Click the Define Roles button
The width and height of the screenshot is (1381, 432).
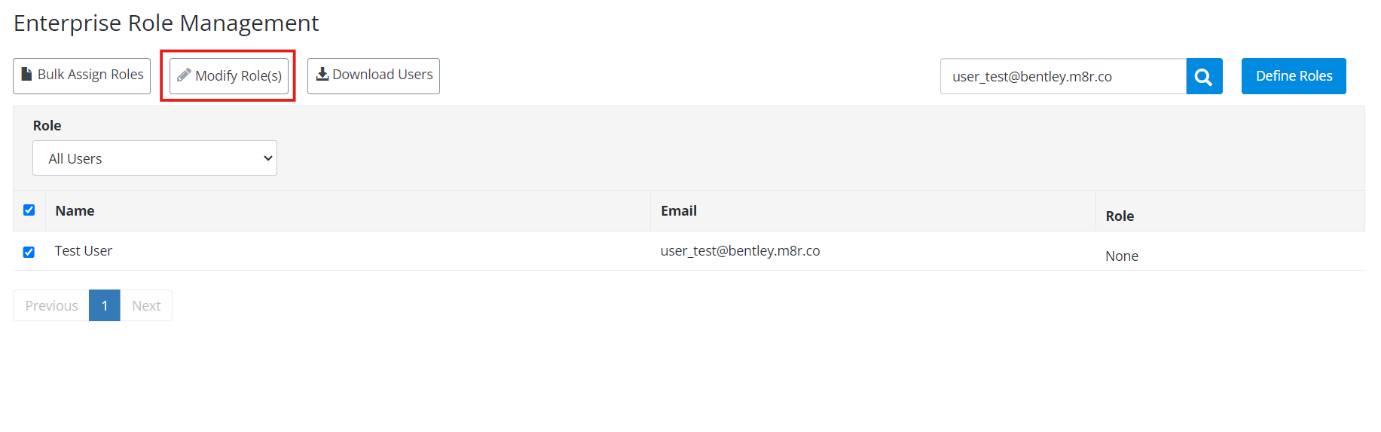click(x=1293, y=76)
